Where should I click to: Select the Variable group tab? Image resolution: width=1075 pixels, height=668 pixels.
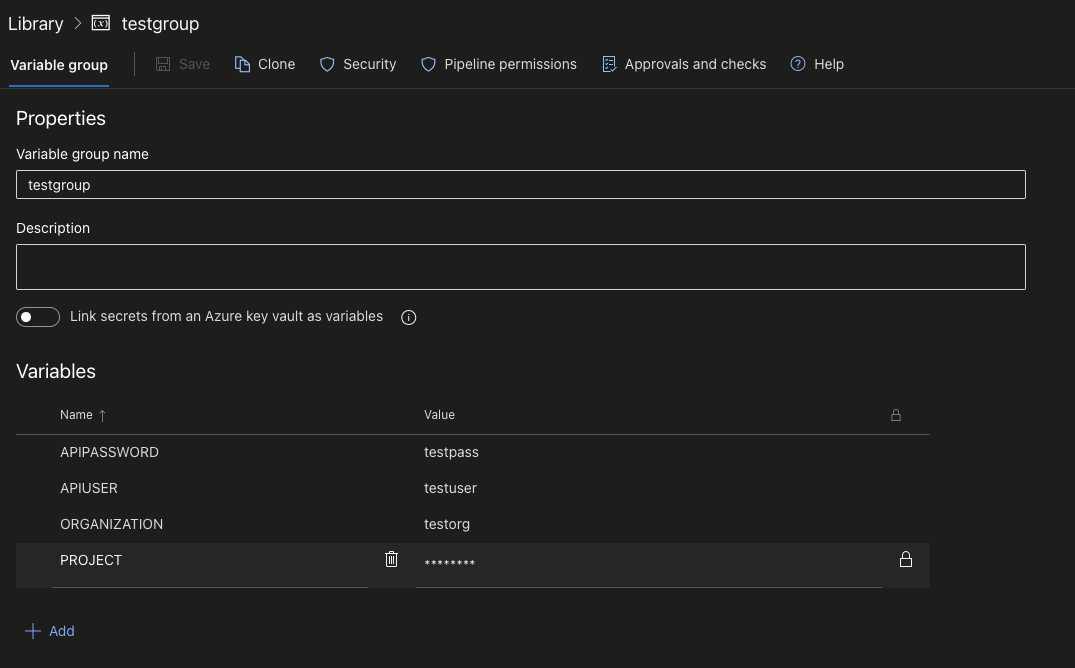tap(59, 65)
